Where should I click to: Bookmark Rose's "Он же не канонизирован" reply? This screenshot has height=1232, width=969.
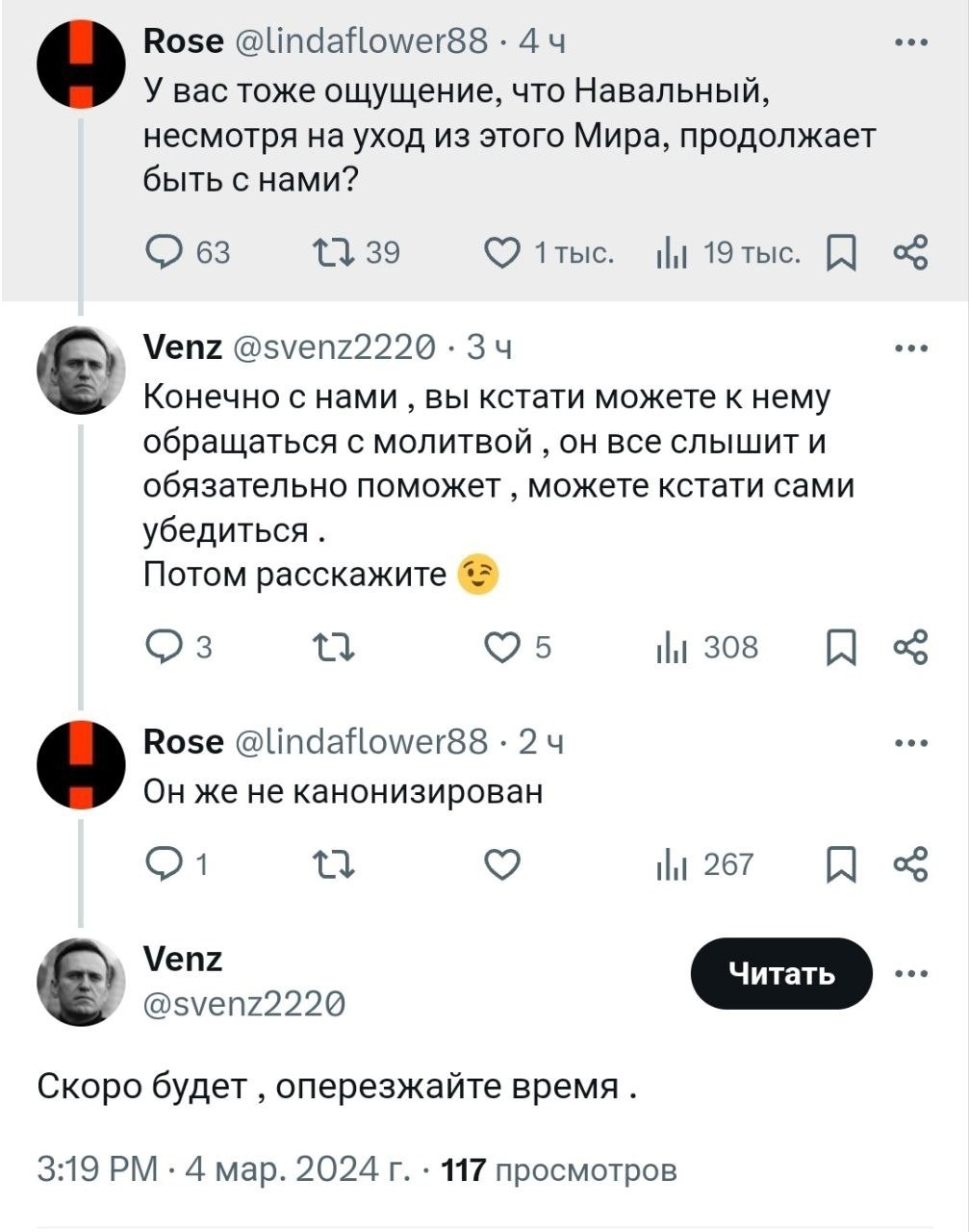tap(840, 865)
